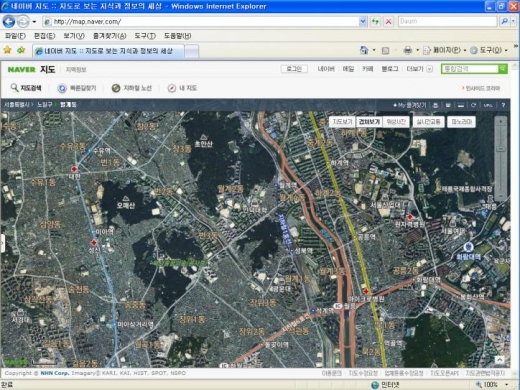Click the IE Home toolbar icon
The height and width of the screenshot is (390, 520).
click(364, 50)
